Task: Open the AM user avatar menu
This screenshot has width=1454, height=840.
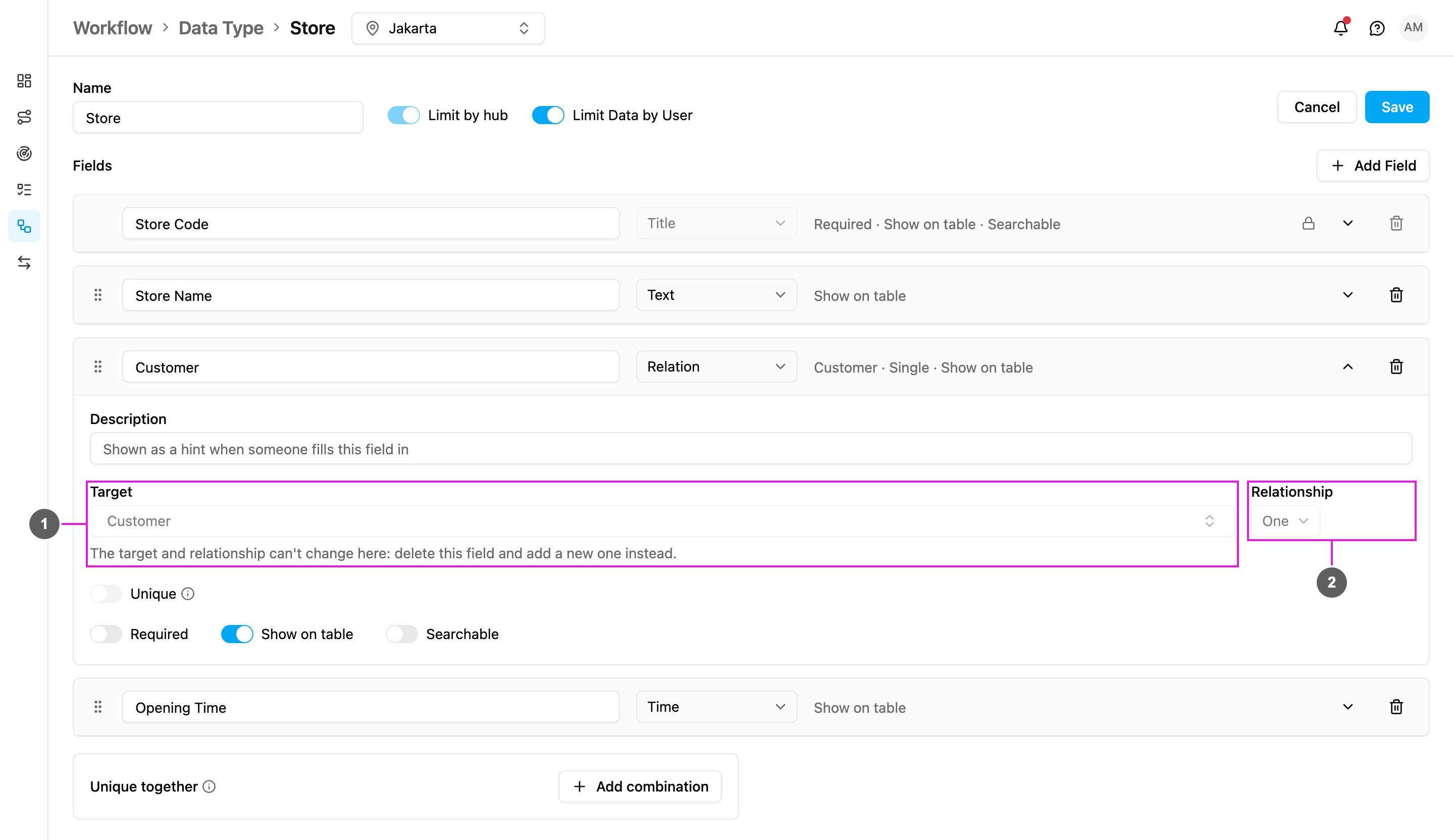Action: point(1413,28)
